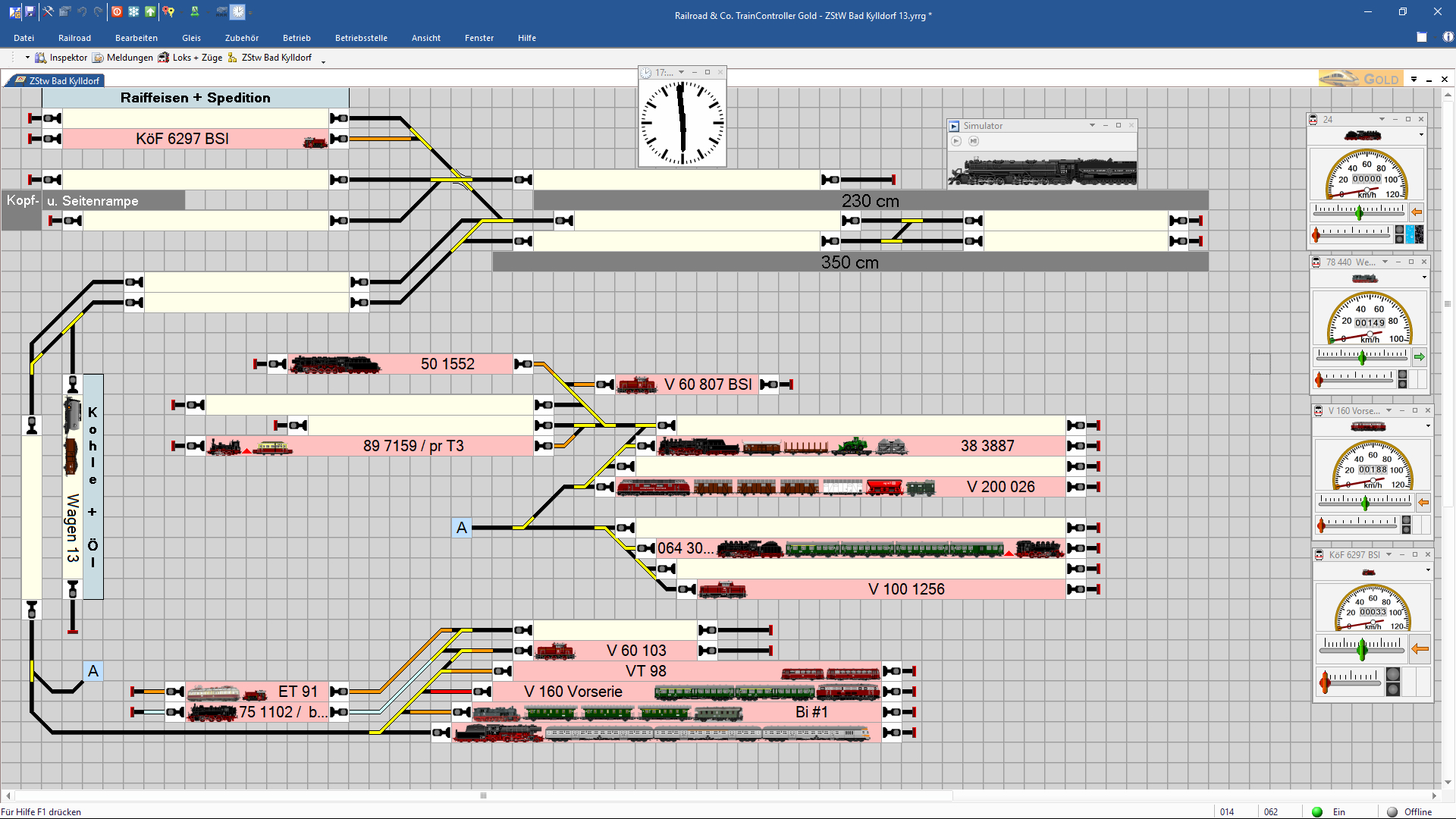
Task: Expand the Simulator window options arrow
Action: 1092,126
